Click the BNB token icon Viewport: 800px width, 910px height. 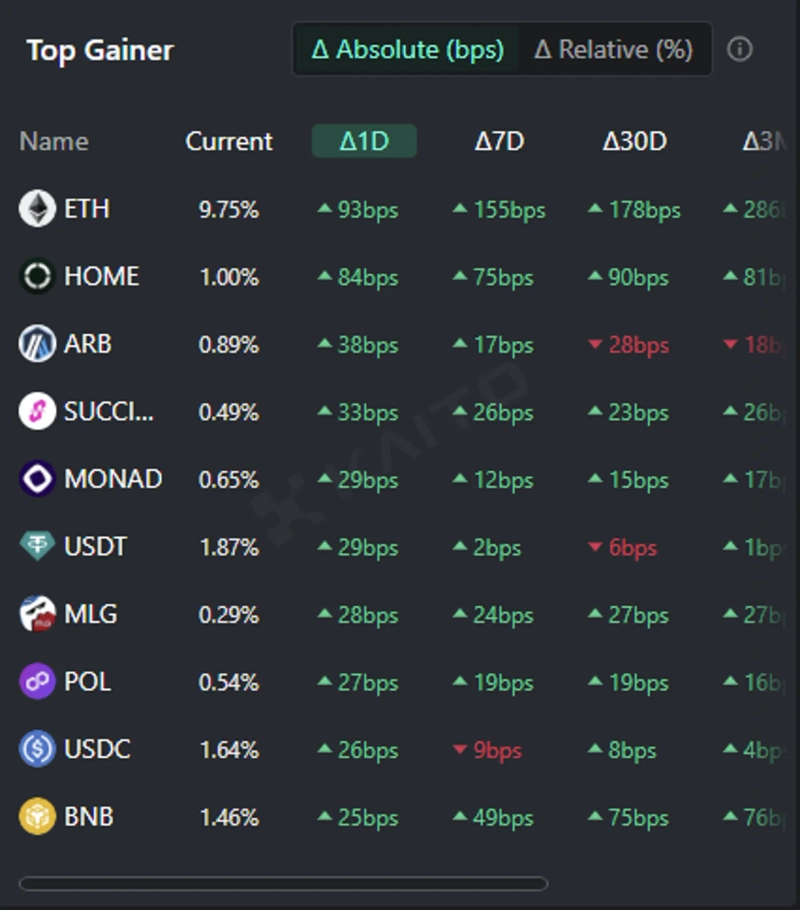37,817
